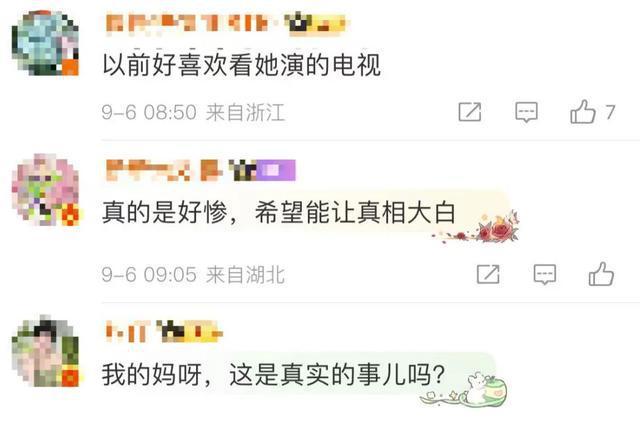View the profile picture of the 真的是好惨 commenter
This screenshot has width=640, height=421.
pos(45,190)
